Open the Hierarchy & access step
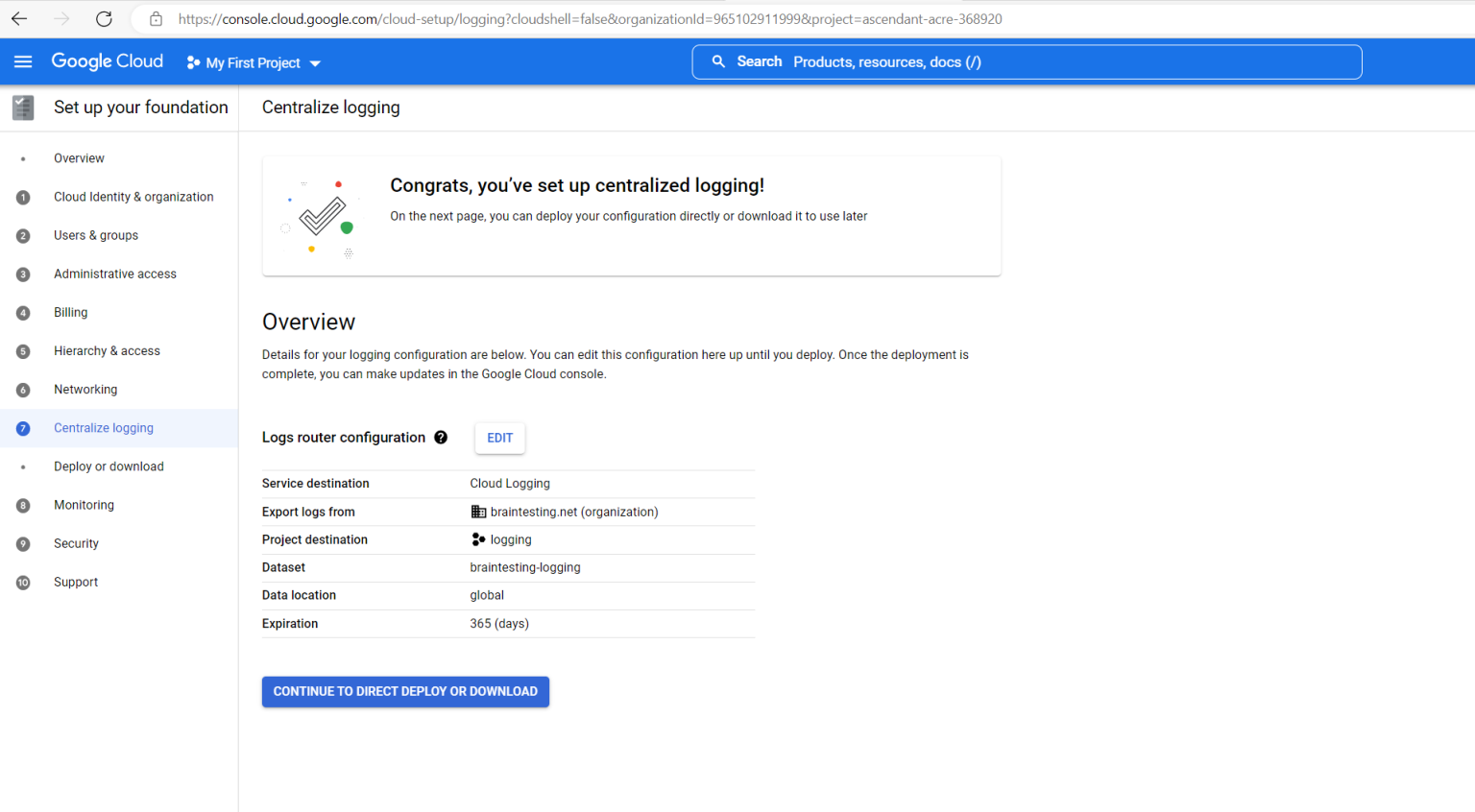This screenshot has height=812, width=1475. click(107, 350)
